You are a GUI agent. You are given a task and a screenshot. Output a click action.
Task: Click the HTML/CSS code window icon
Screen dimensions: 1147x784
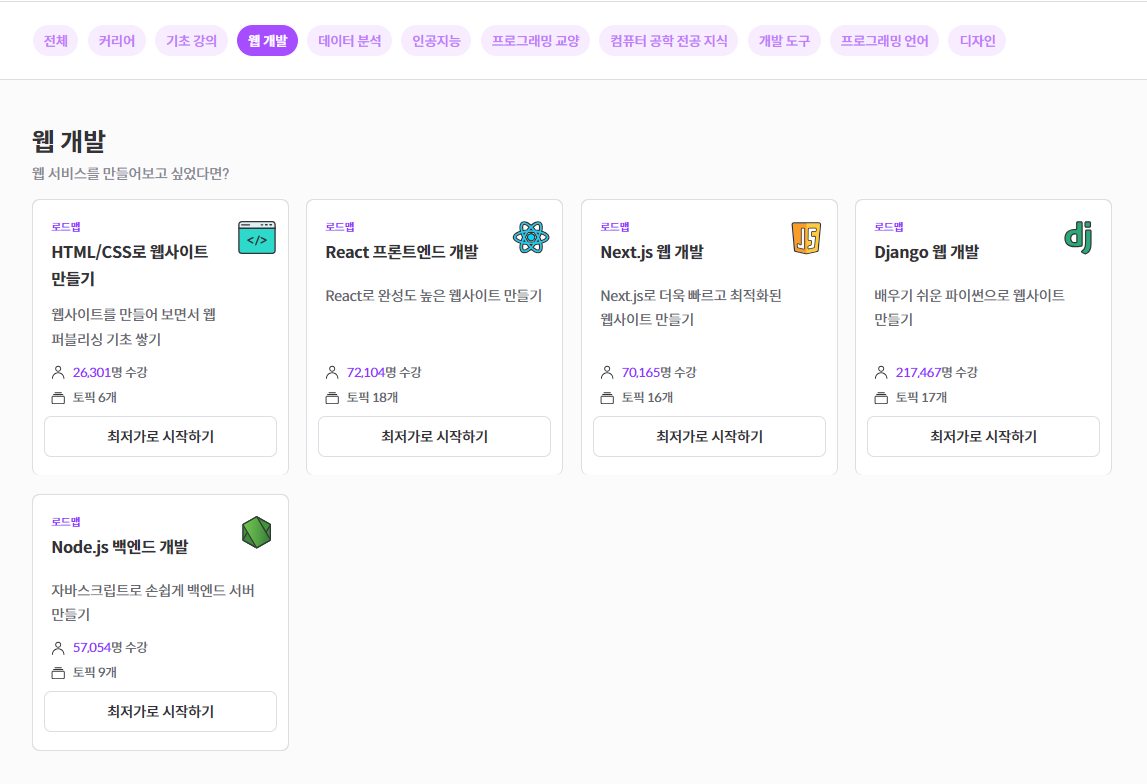(257, 238)
